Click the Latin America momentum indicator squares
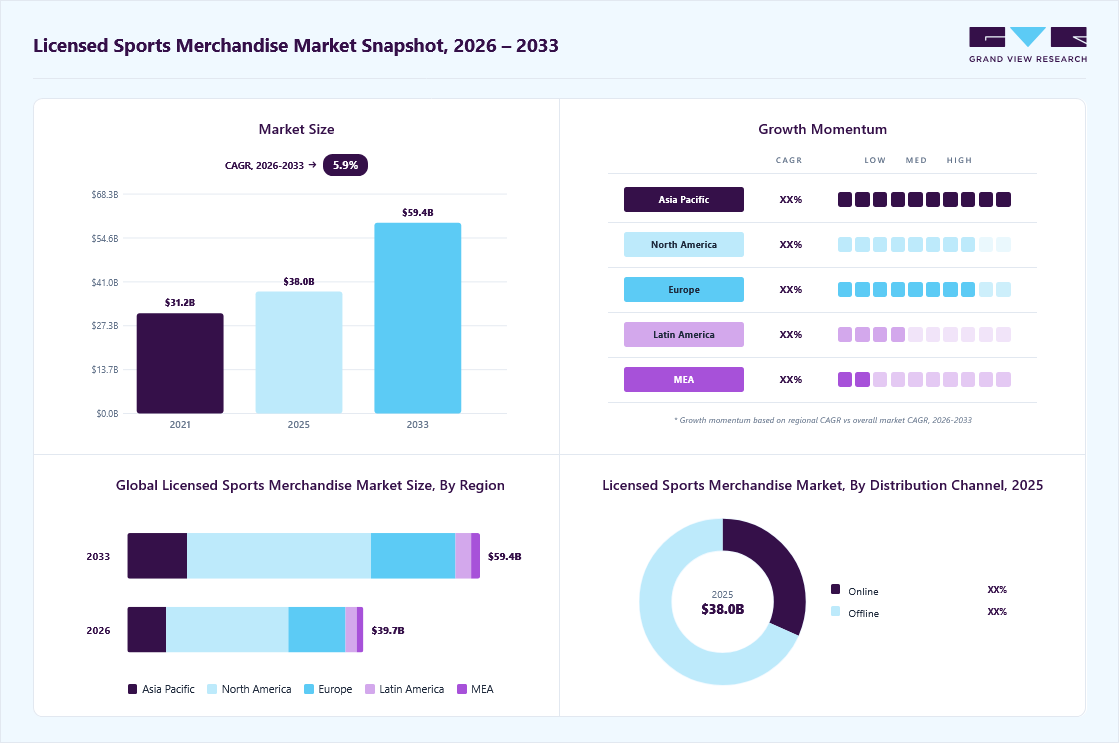The height and width of the screenshot is (743, 1120). coord(924,334)
